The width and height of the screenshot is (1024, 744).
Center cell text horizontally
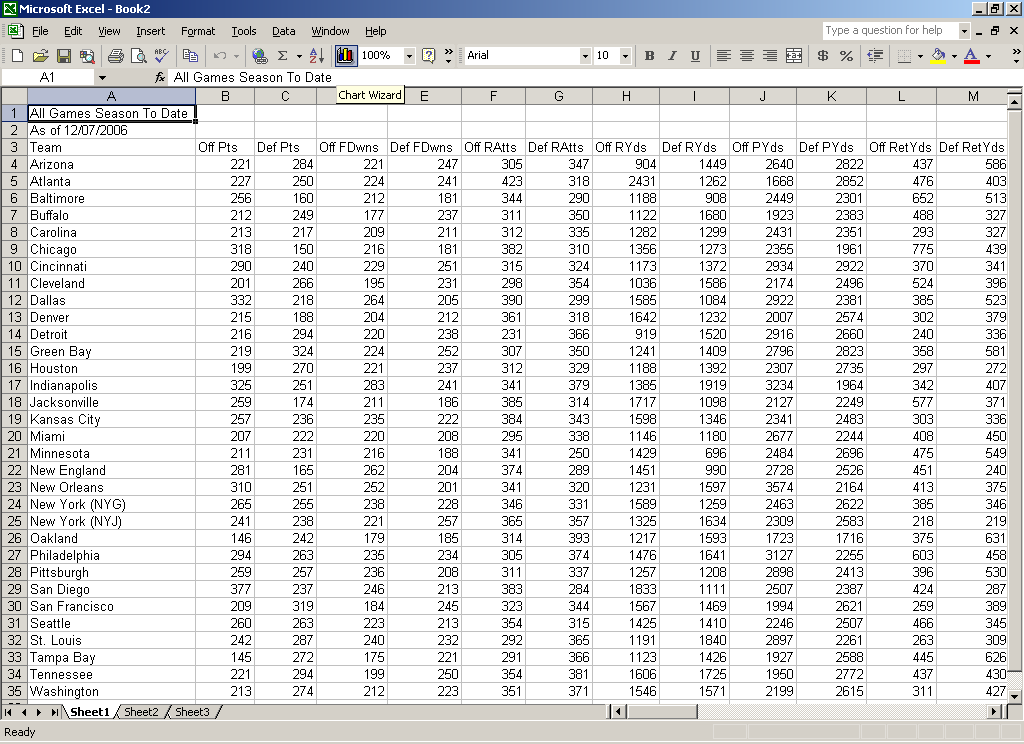point(747,56)
